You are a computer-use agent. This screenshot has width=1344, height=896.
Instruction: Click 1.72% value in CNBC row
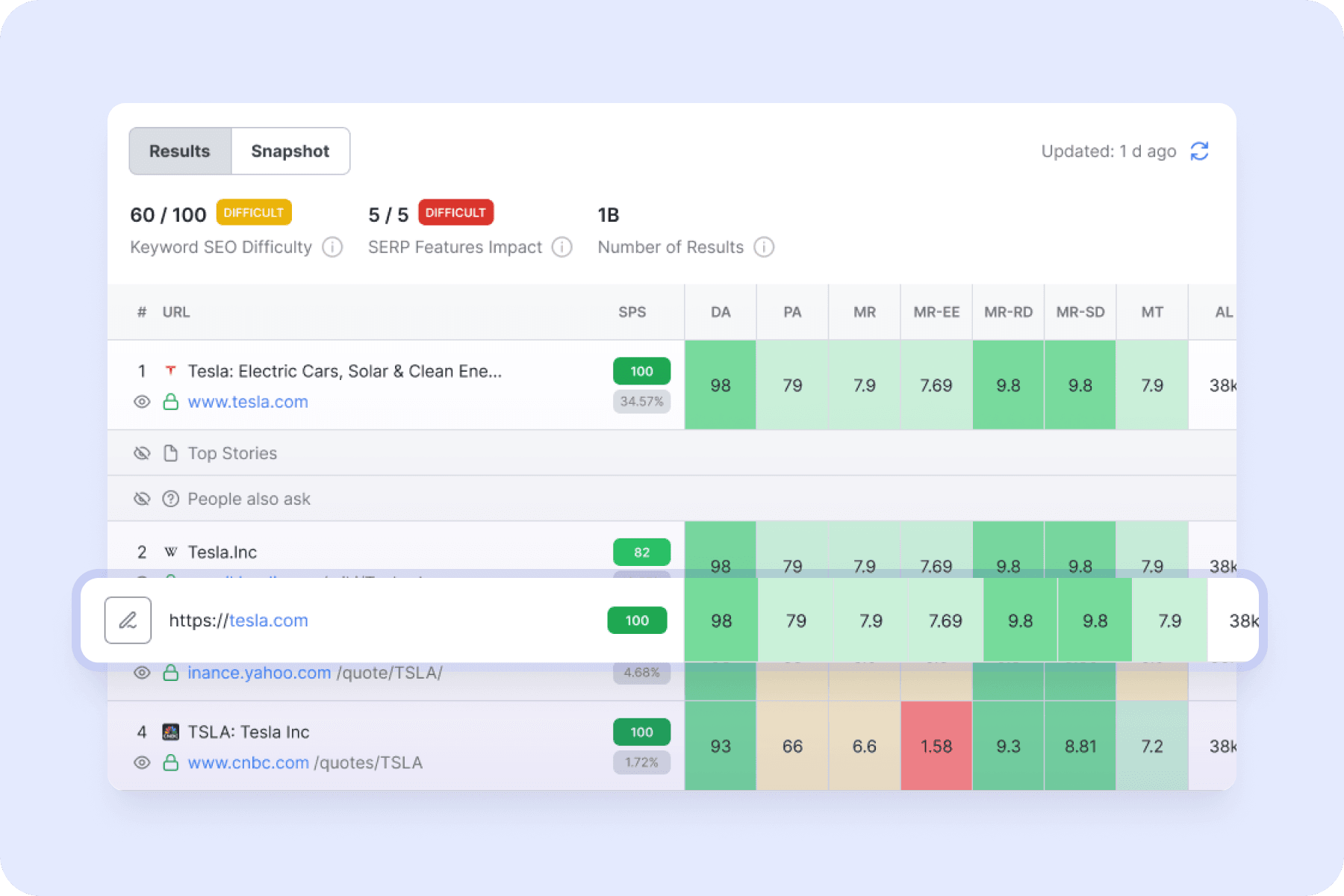[641, 762]
